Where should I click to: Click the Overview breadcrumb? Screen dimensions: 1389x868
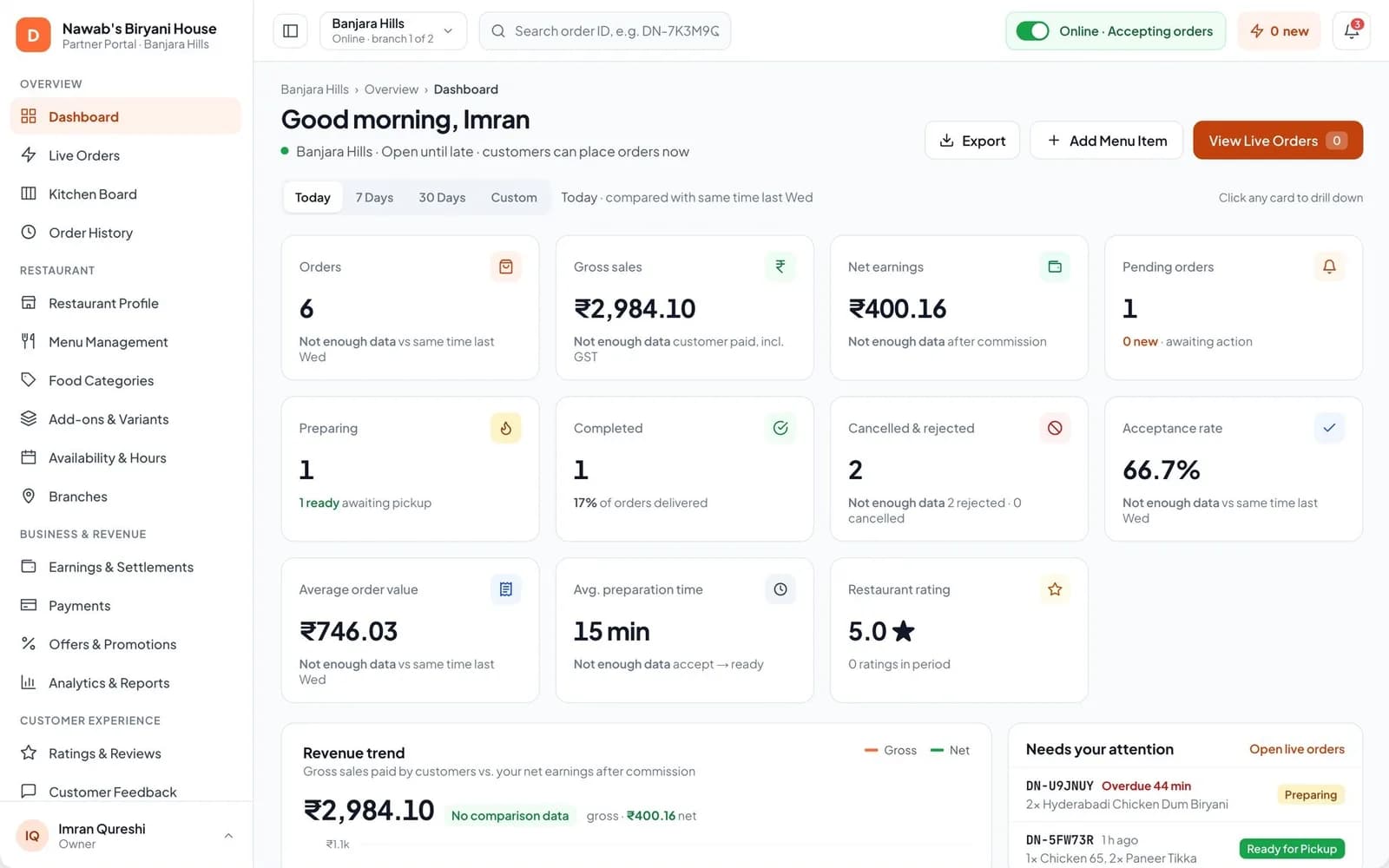[392, 89]
